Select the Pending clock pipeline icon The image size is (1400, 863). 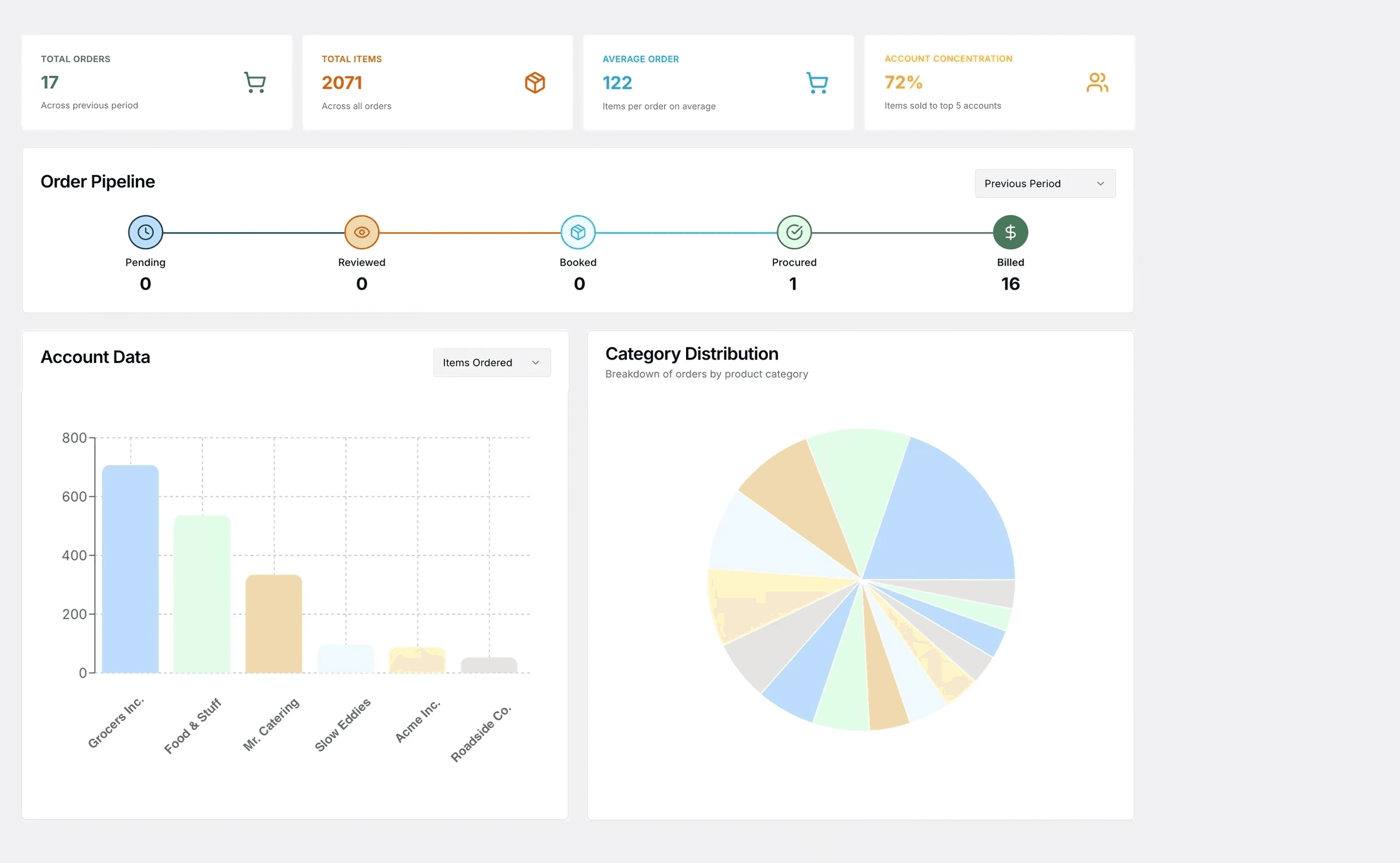point(146,232)
